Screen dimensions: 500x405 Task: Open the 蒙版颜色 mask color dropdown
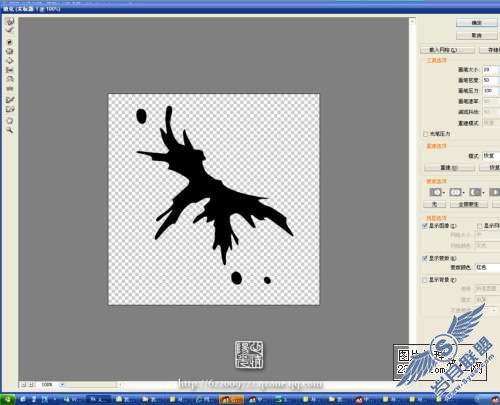point(487,267)
